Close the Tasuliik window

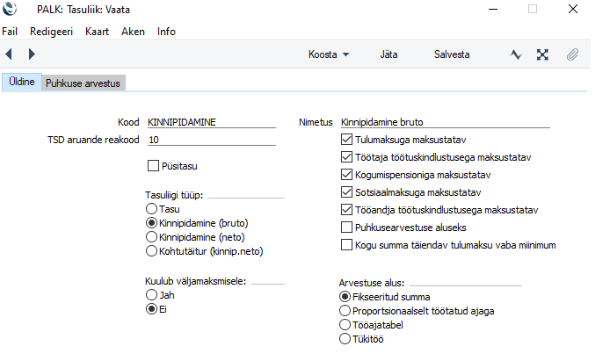coord(573,9)
